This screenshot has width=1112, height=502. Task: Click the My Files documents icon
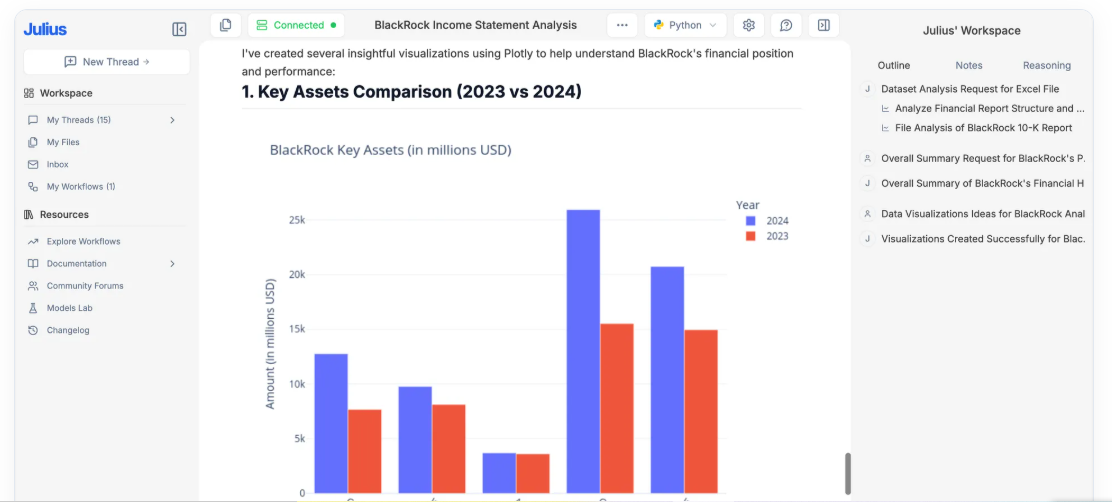[x=33, y=142]
